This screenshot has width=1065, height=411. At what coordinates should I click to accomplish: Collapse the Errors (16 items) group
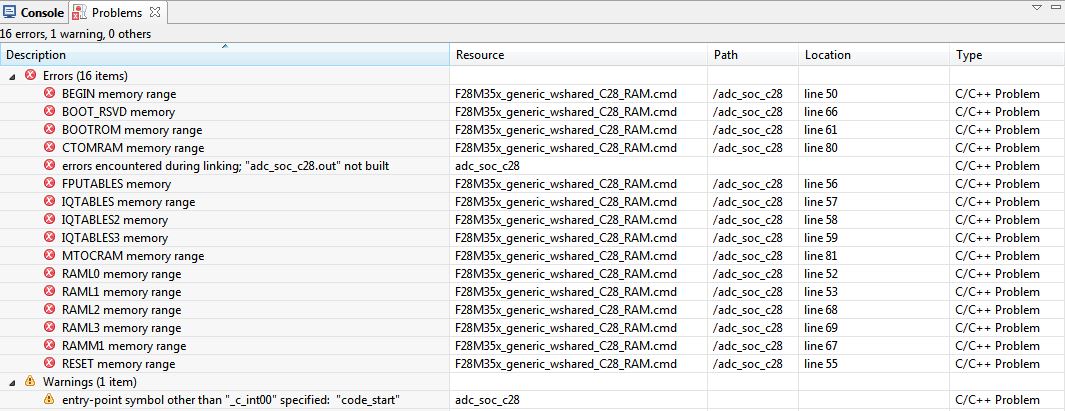point(12,76)
